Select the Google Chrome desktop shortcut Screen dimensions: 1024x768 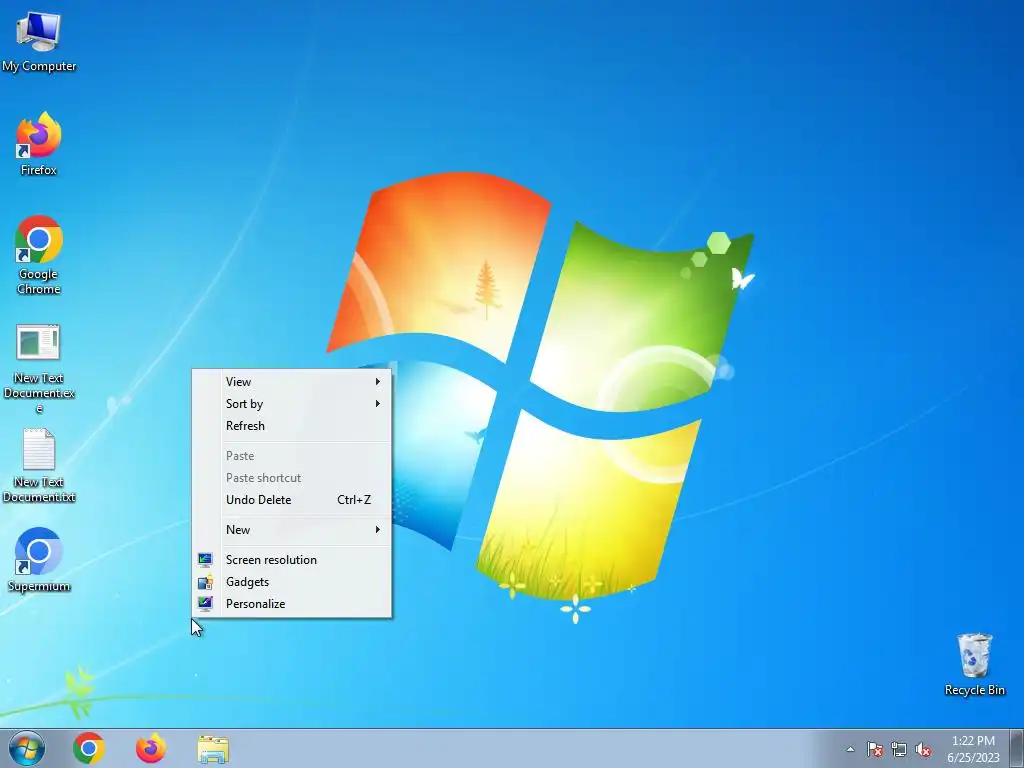39,255
